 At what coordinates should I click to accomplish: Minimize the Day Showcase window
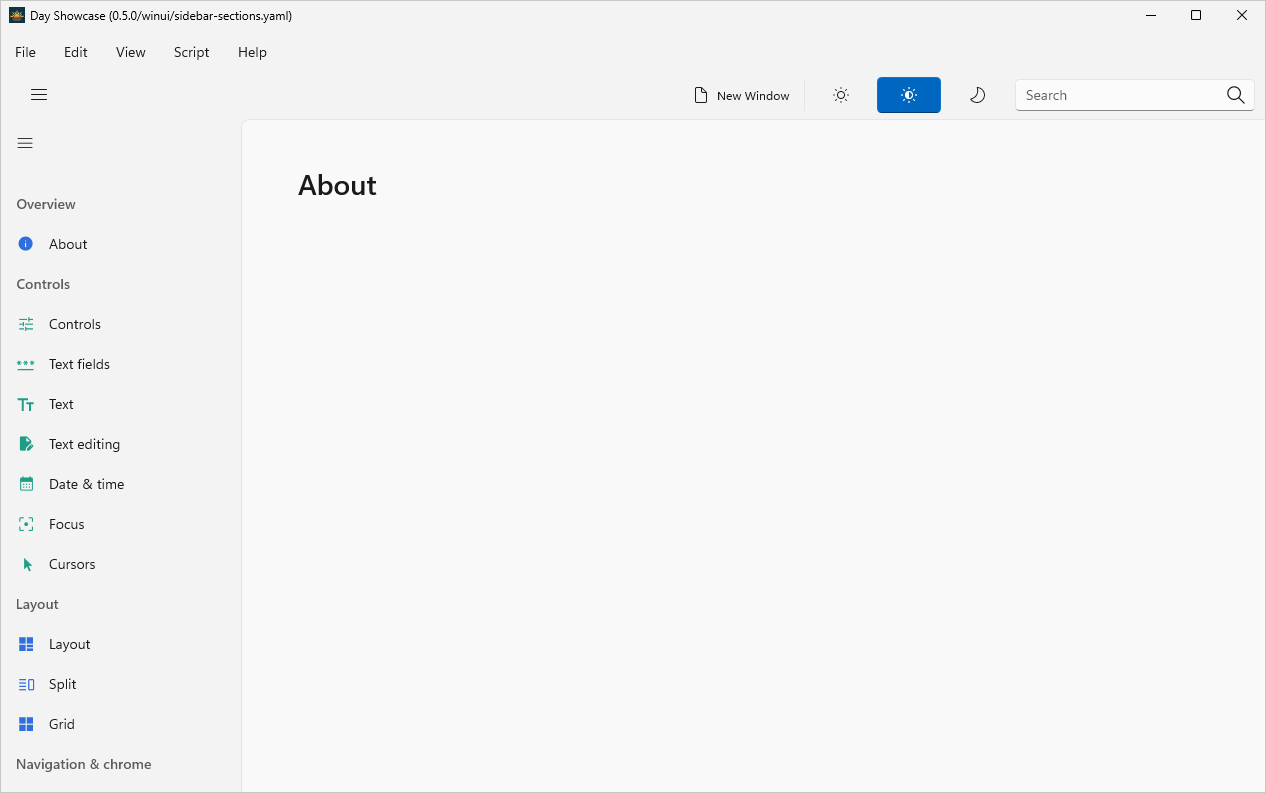click(1151, 15)
